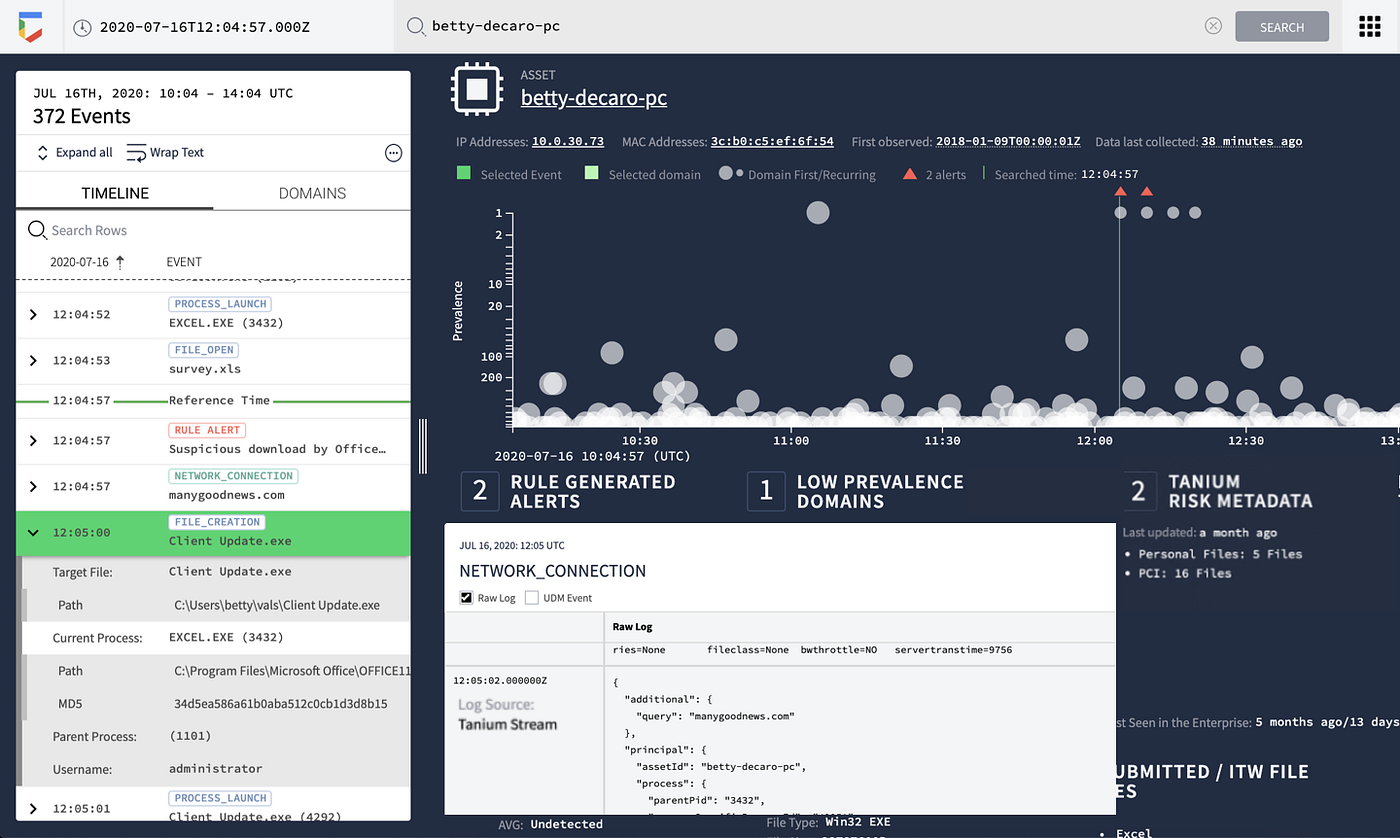The width and height of the screenshot is (1400, 838).
Task: Collapse the Client Update.exe file creation row
Action: [33, 533]
